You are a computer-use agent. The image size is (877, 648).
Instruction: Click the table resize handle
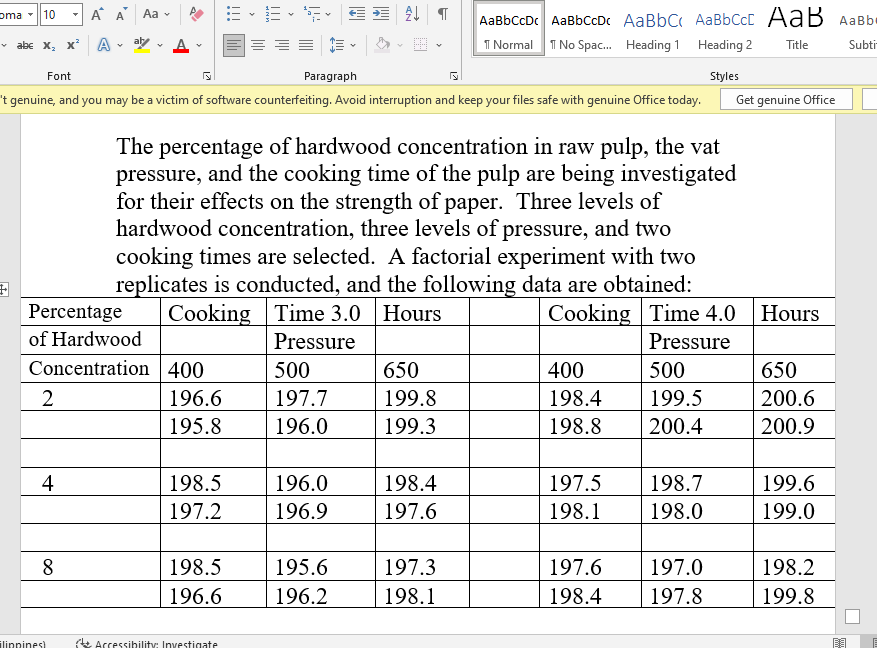tap(852, 616)
